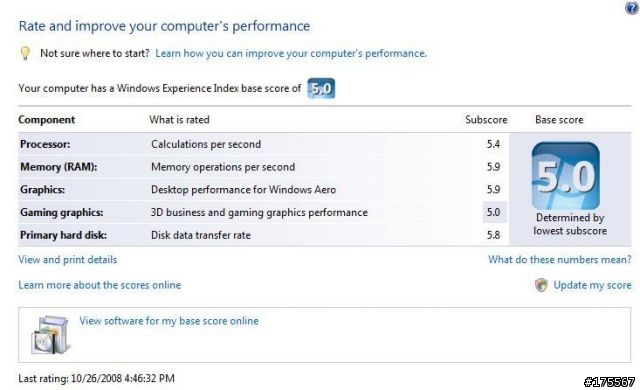The width and height of the screenshot is (640, 390).
Task: Click 'What do these numbers mean?' link
Action: [560, 259]
